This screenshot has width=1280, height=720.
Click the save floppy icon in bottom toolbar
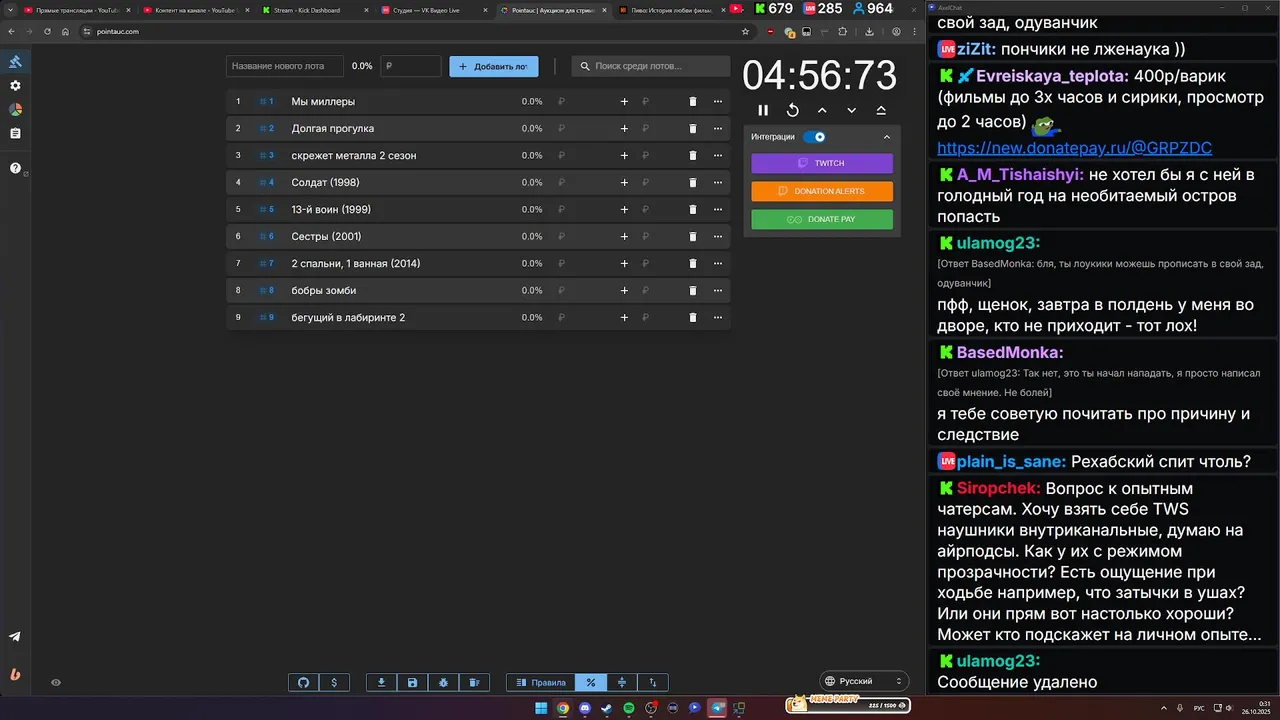click(412, 683)
